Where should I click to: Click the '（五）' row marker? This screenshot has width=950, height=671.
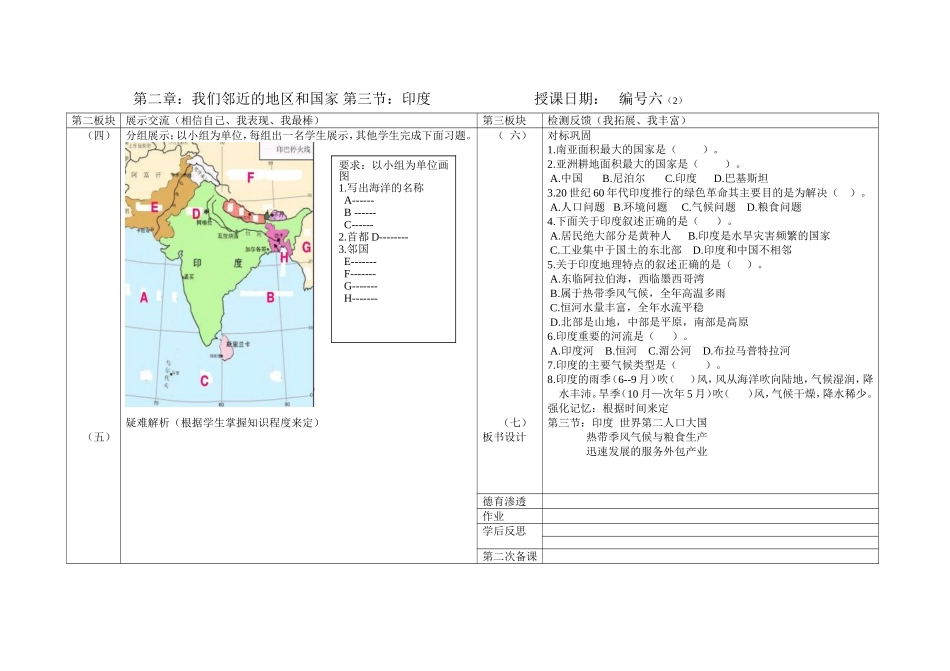99,437
